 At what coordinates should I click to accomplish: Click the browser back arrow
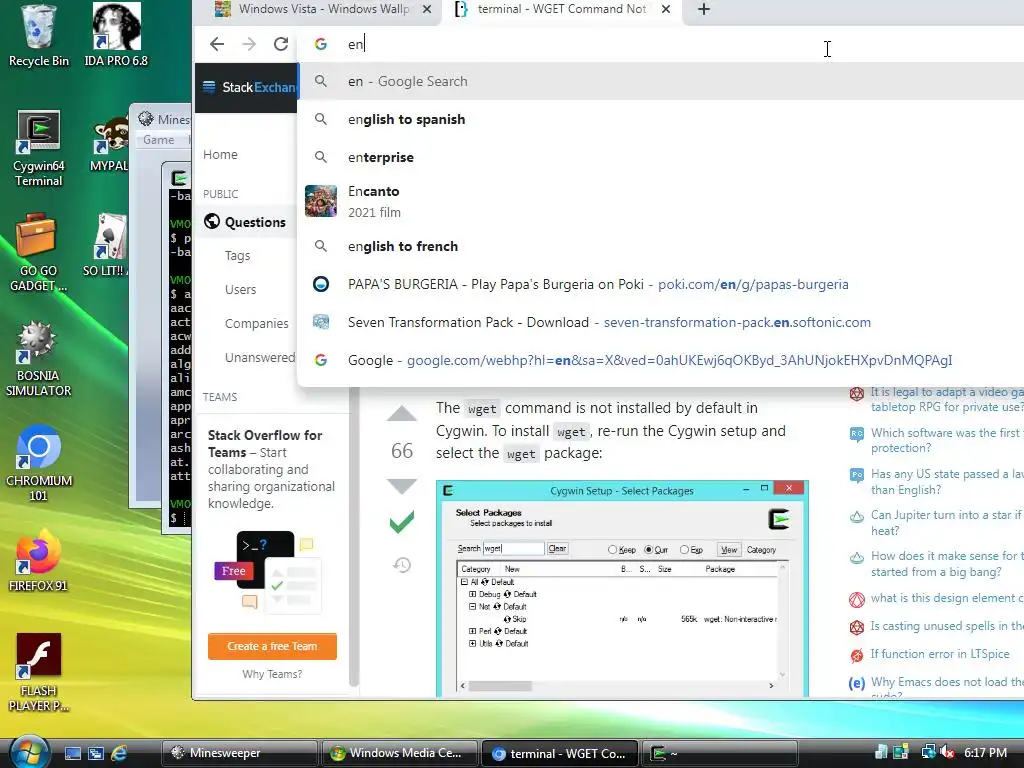pyautogui.click(x=217, y=44)
